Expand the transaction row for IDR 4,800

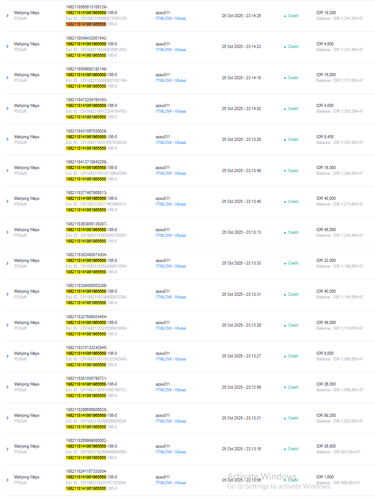[x=7, y=47]
